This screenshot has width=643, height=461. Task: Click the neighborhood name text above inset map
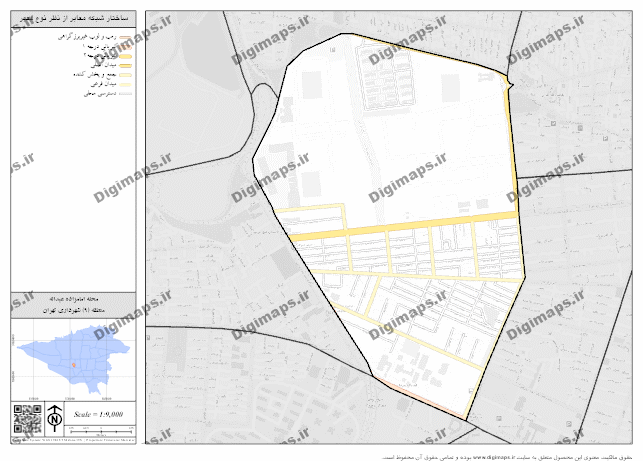[x=73, y=299]
